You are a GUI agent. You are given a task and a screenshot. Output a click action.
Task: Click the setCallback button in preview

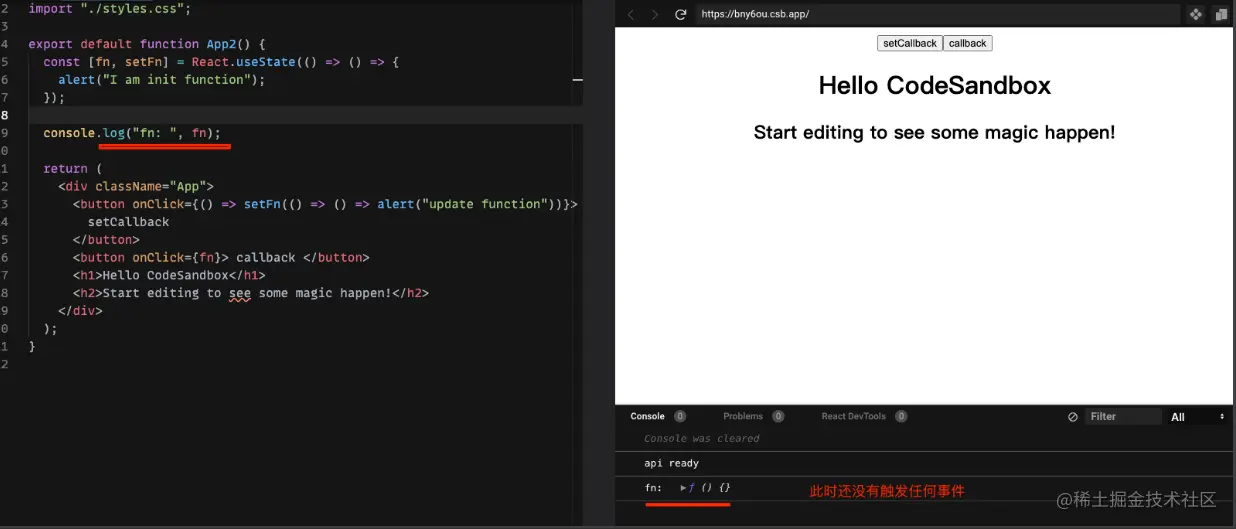tap(910, 43)
